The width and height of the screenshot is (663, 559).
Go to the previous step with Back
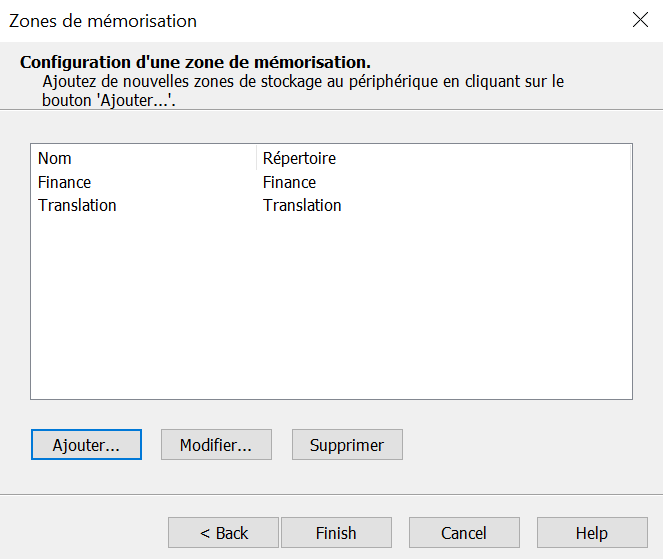[x=224, y=533]
